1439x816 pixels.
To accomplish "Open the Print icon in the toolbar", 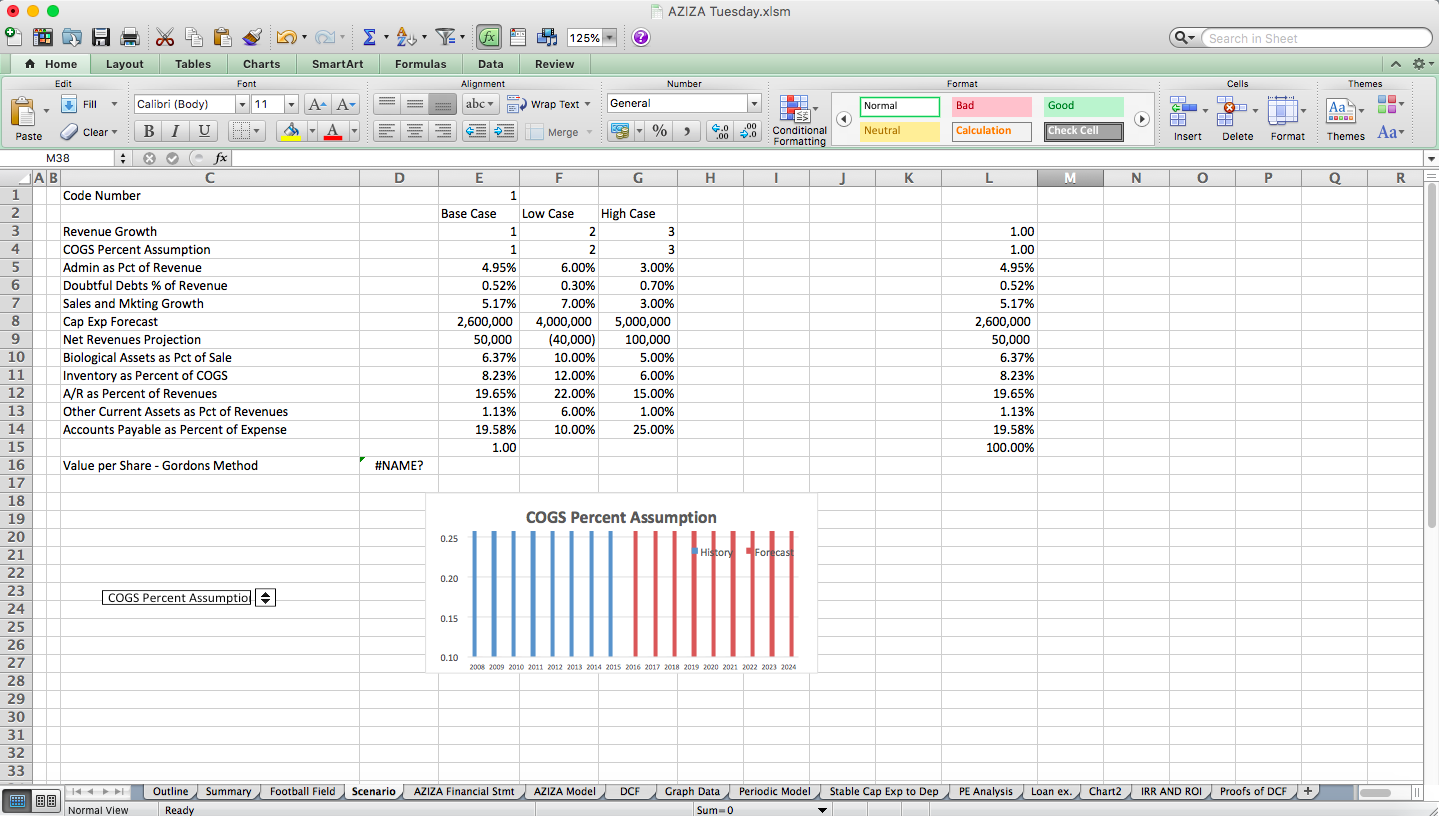I will [x=129, y=36].
